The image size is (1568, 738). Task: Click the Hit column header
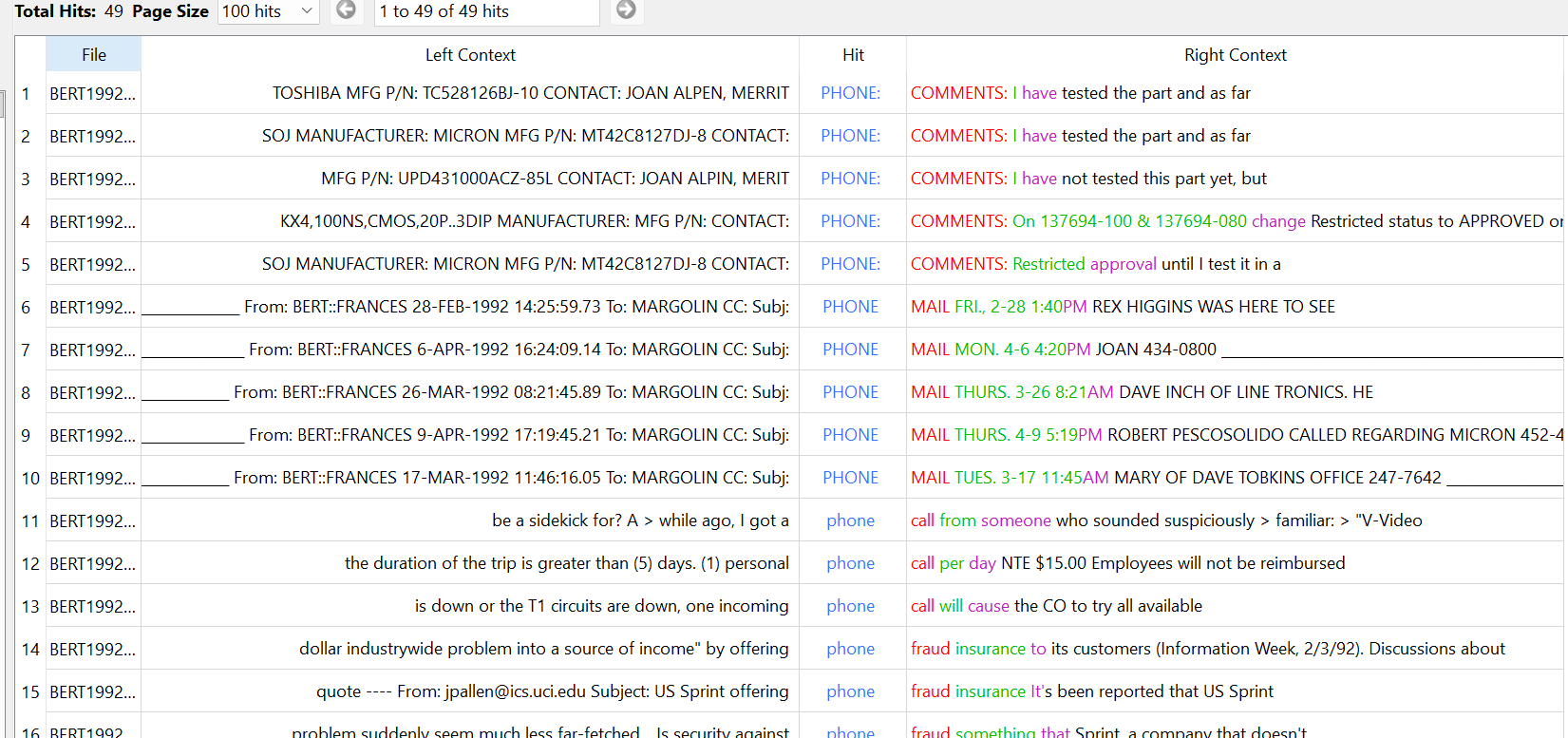[853, 55]
